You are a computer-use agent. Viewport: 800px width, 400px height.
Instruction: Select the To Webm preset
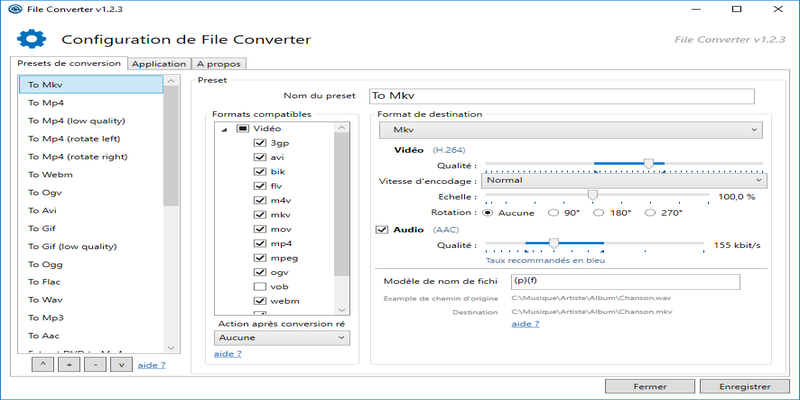click(x=91, y=174)
